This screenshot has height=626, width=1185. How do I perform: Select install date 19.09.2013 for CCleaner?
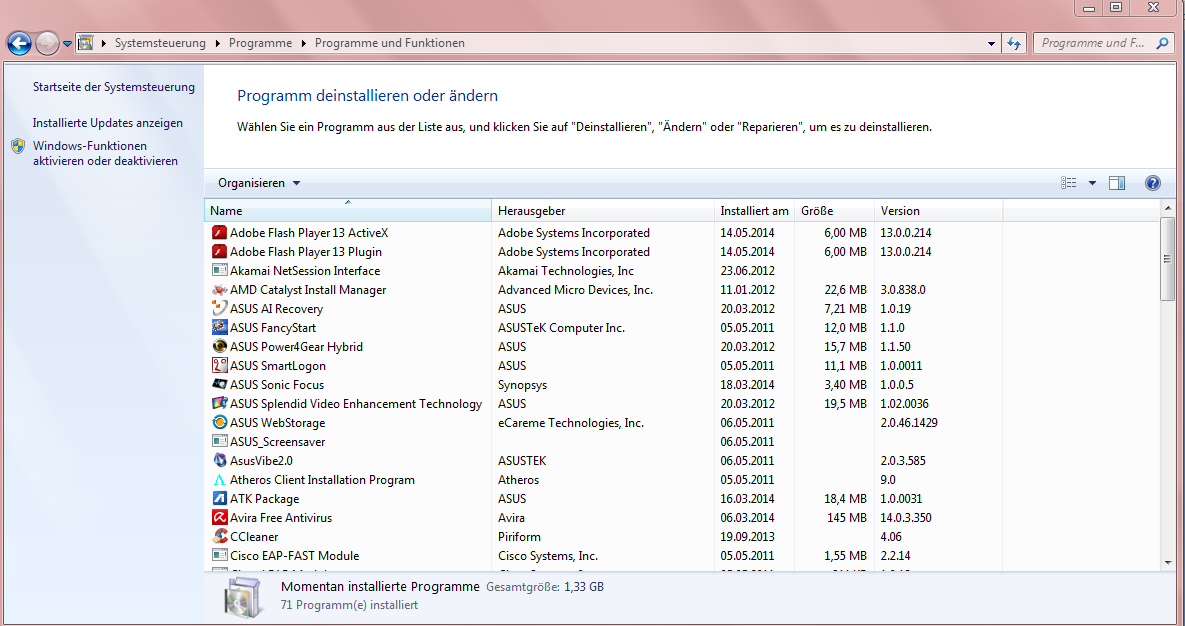[747, 537]
